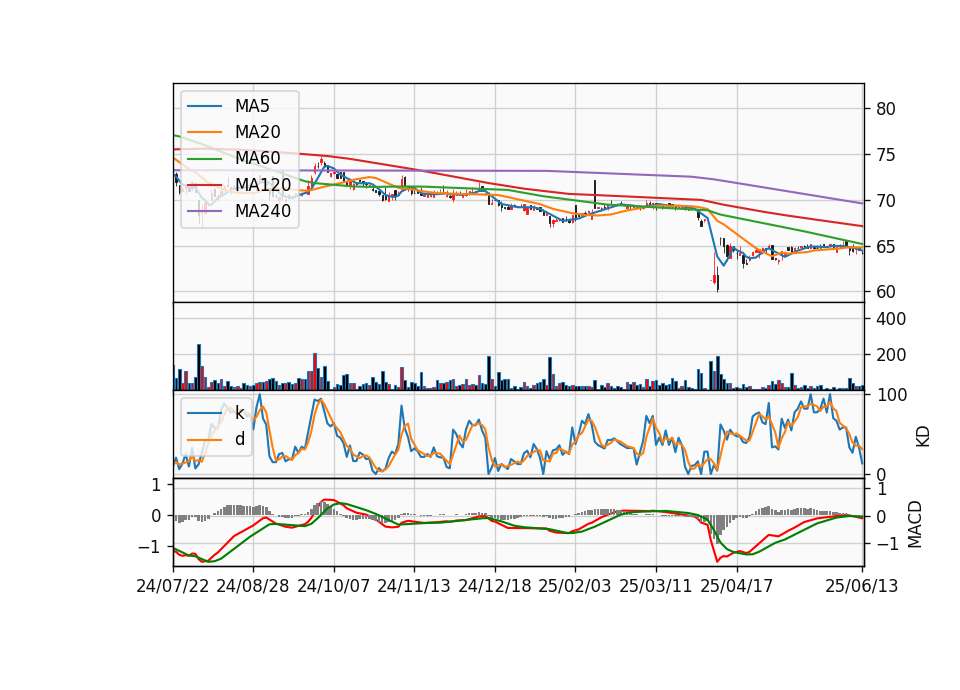
Task: Click the KD axis title
Action: 923,437
